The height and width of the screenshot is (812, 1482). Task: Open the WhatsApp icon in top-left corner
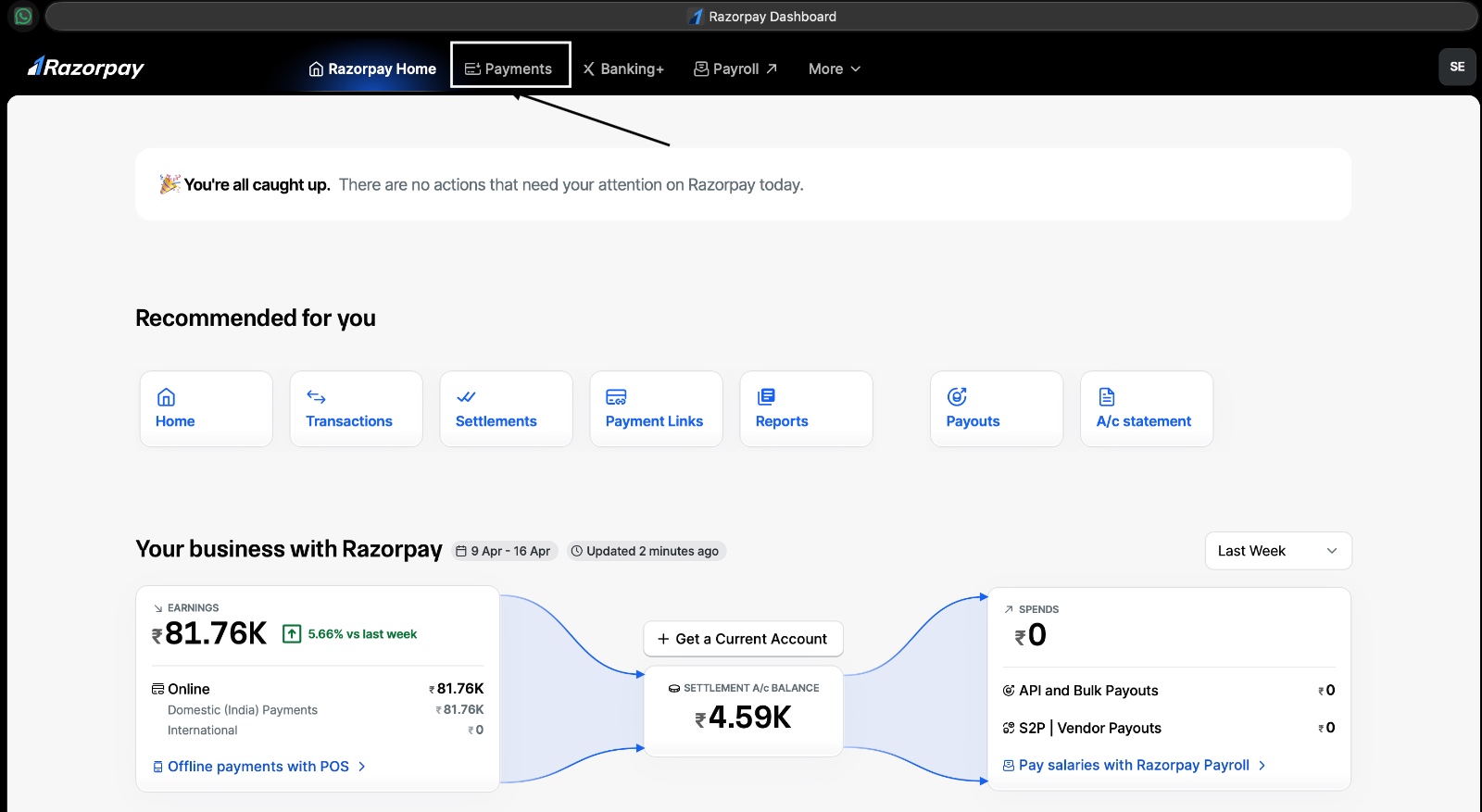(x=23, y=16)
